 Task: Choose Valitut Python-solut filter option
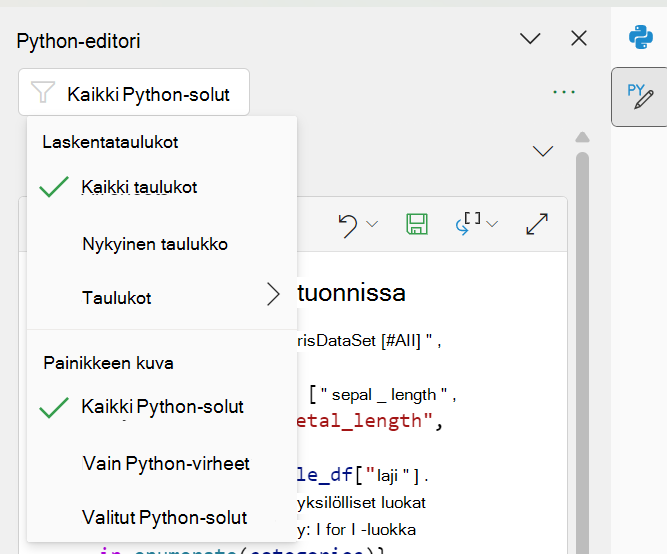point(162,517)
